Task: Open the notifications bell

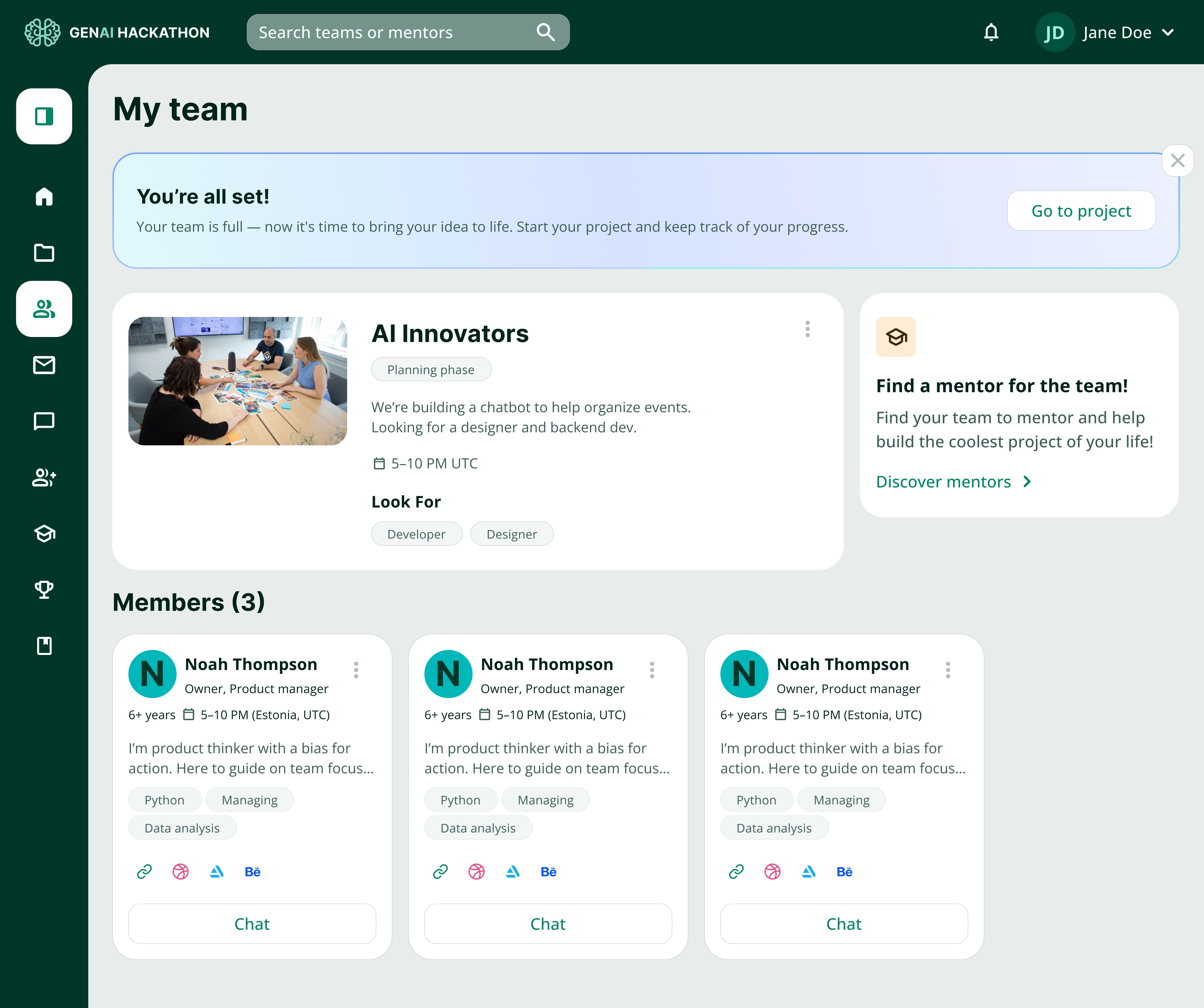Action: (991, 33)
